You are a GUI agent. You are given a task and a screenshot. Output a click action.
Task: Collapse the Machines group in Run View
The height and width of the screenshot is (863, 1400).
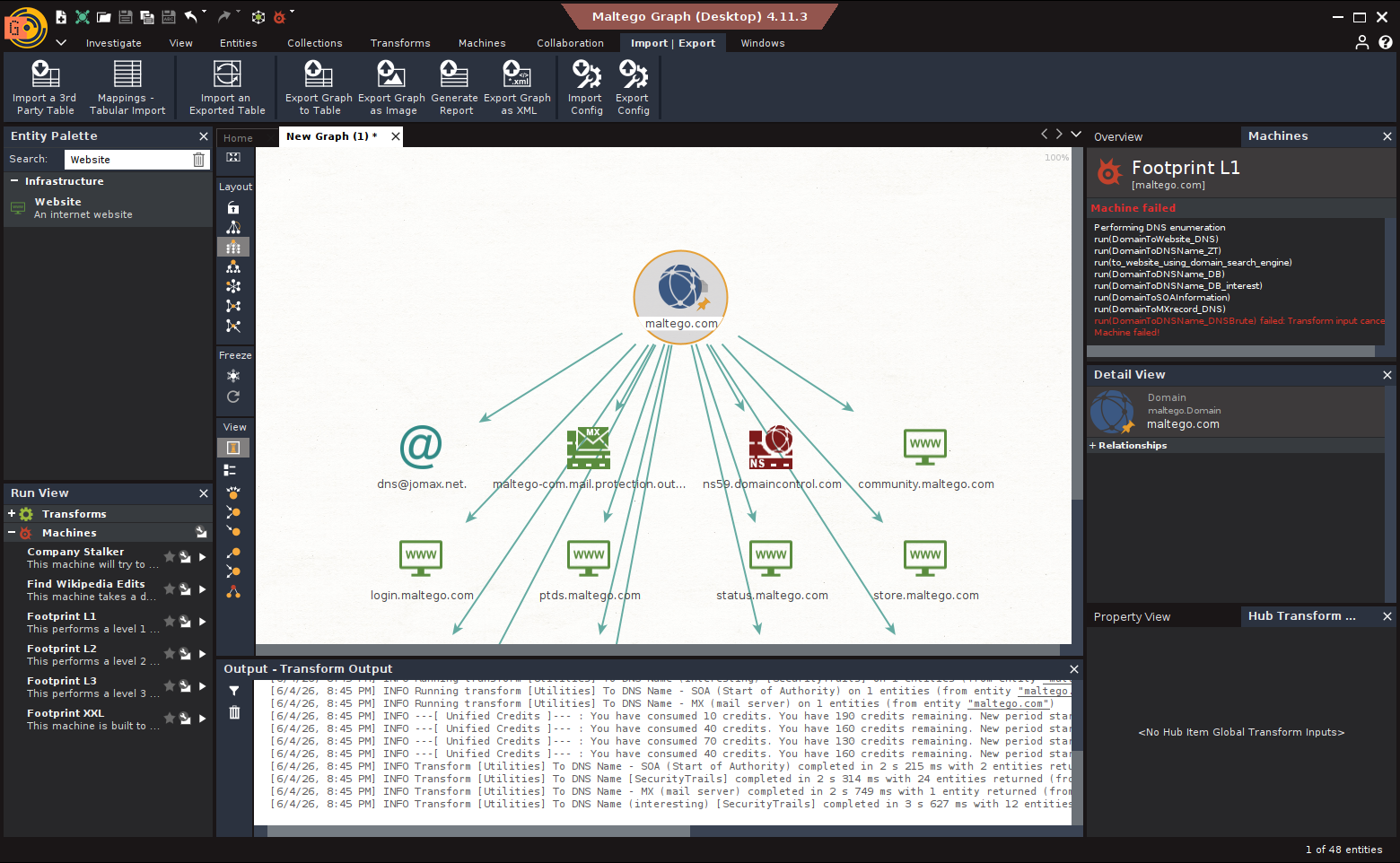tap(12, 533)
